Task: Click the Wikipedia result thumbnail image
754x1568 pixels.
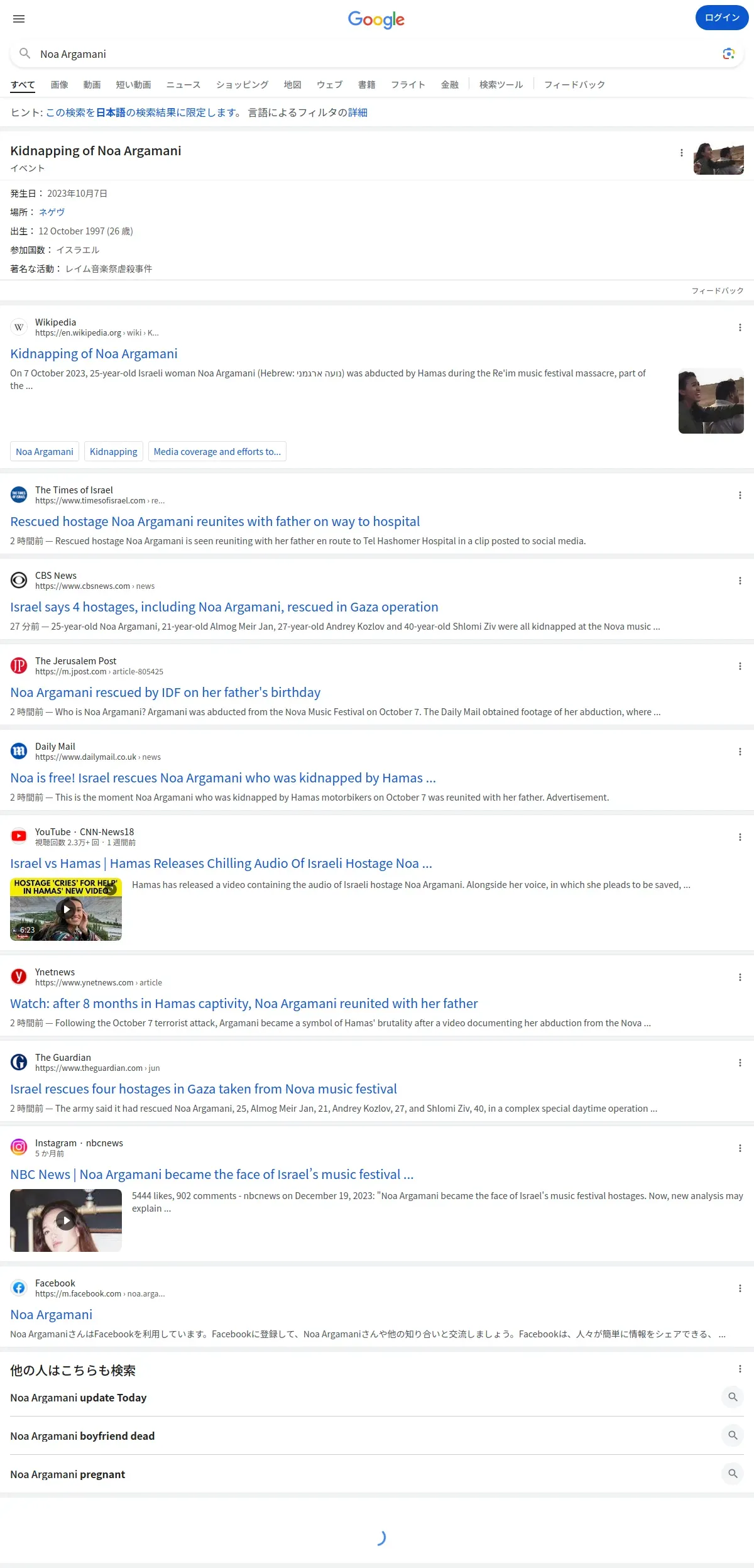Action: 711,401
